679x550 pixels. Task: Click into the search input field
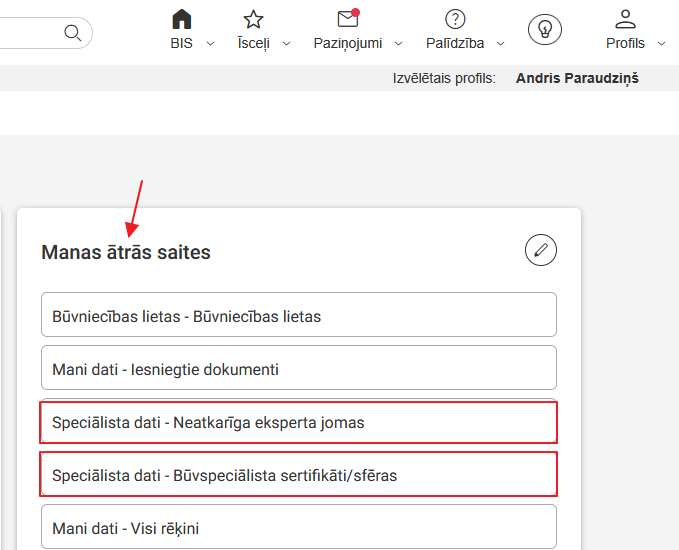click(x=30, y=33)
